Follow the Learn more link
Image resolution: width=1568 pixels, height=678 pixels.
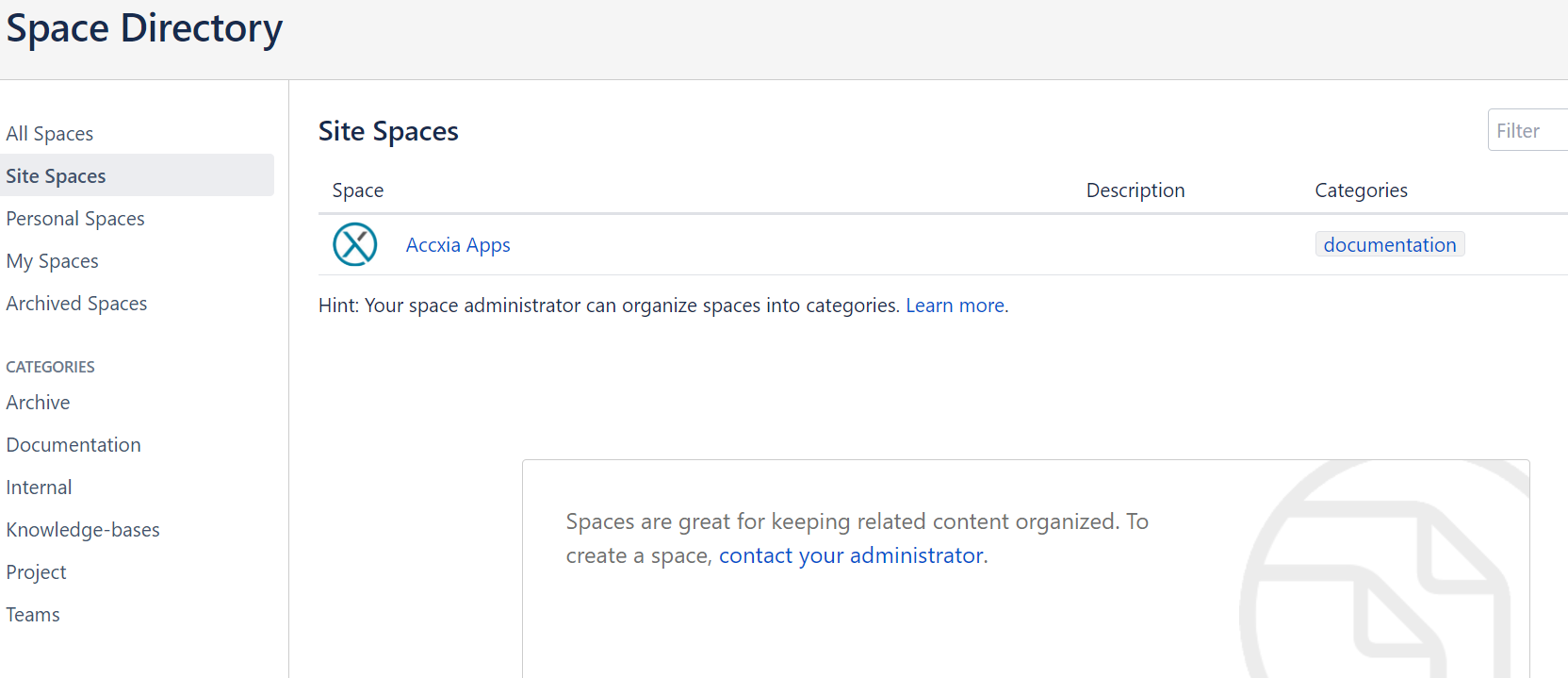coord(955,306)
